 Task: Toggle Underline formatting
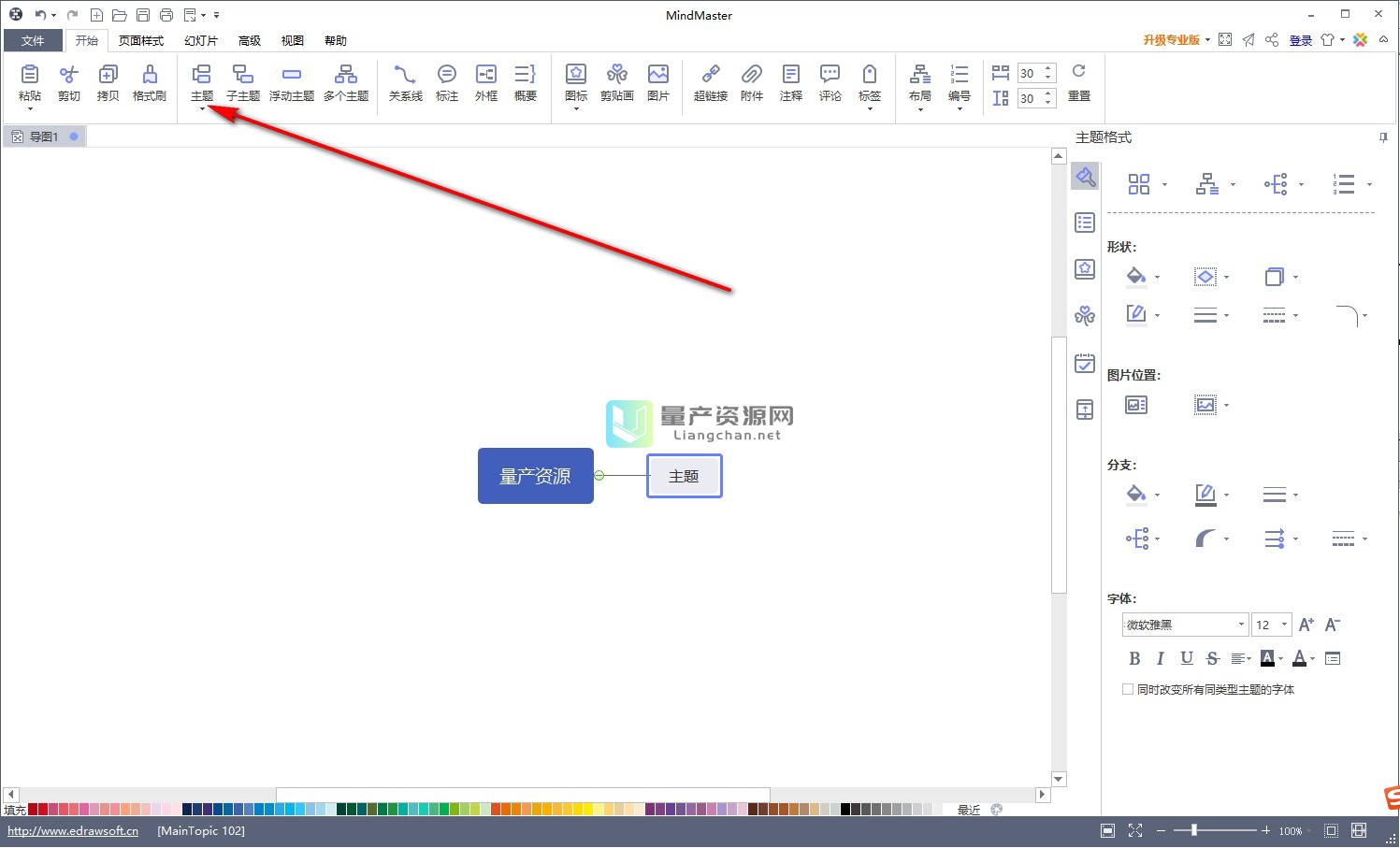click(x=1187, y=658)
